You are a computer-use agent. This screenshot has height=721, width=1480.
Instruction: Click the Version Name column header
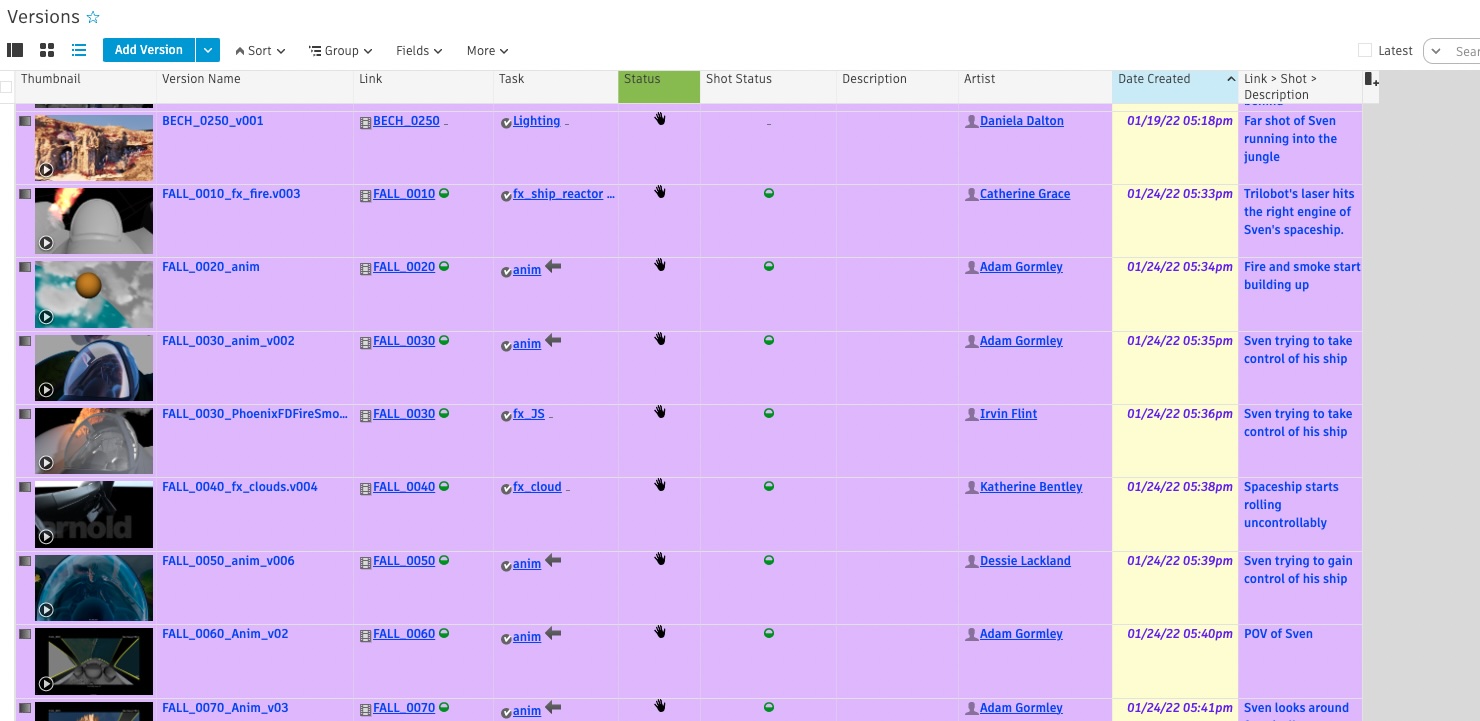255,87
